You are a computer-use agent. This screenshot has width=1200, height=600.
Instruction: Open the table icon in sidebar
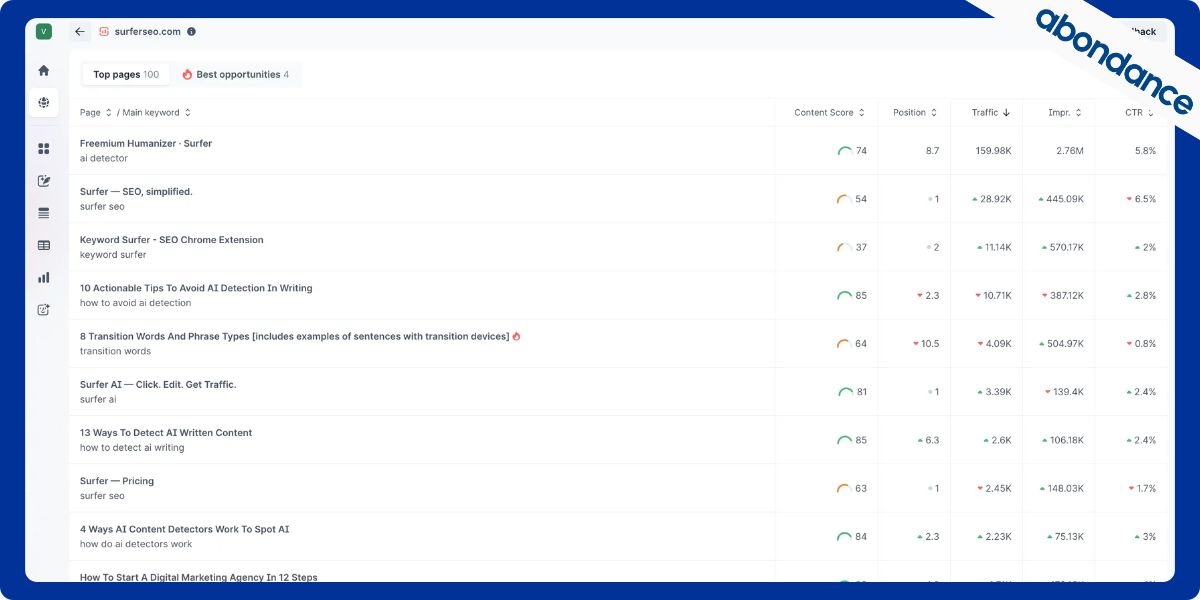coord(43,245)
